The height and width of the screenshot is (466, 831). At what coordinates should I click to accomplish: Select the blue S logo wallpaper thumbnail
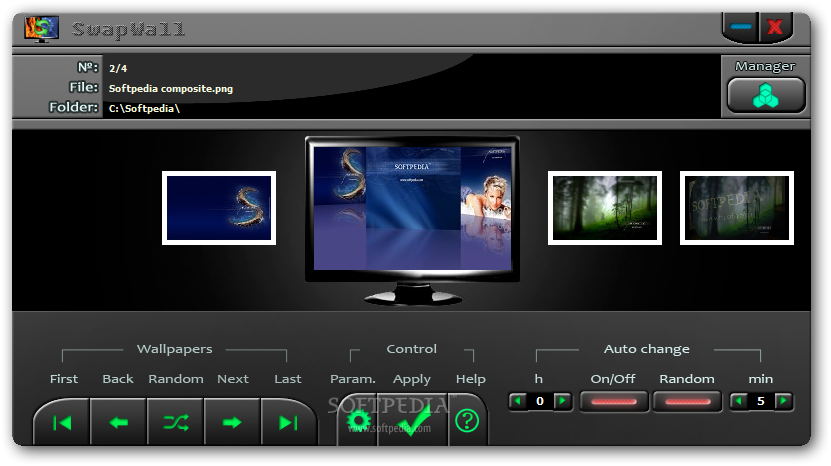point(219,208)
